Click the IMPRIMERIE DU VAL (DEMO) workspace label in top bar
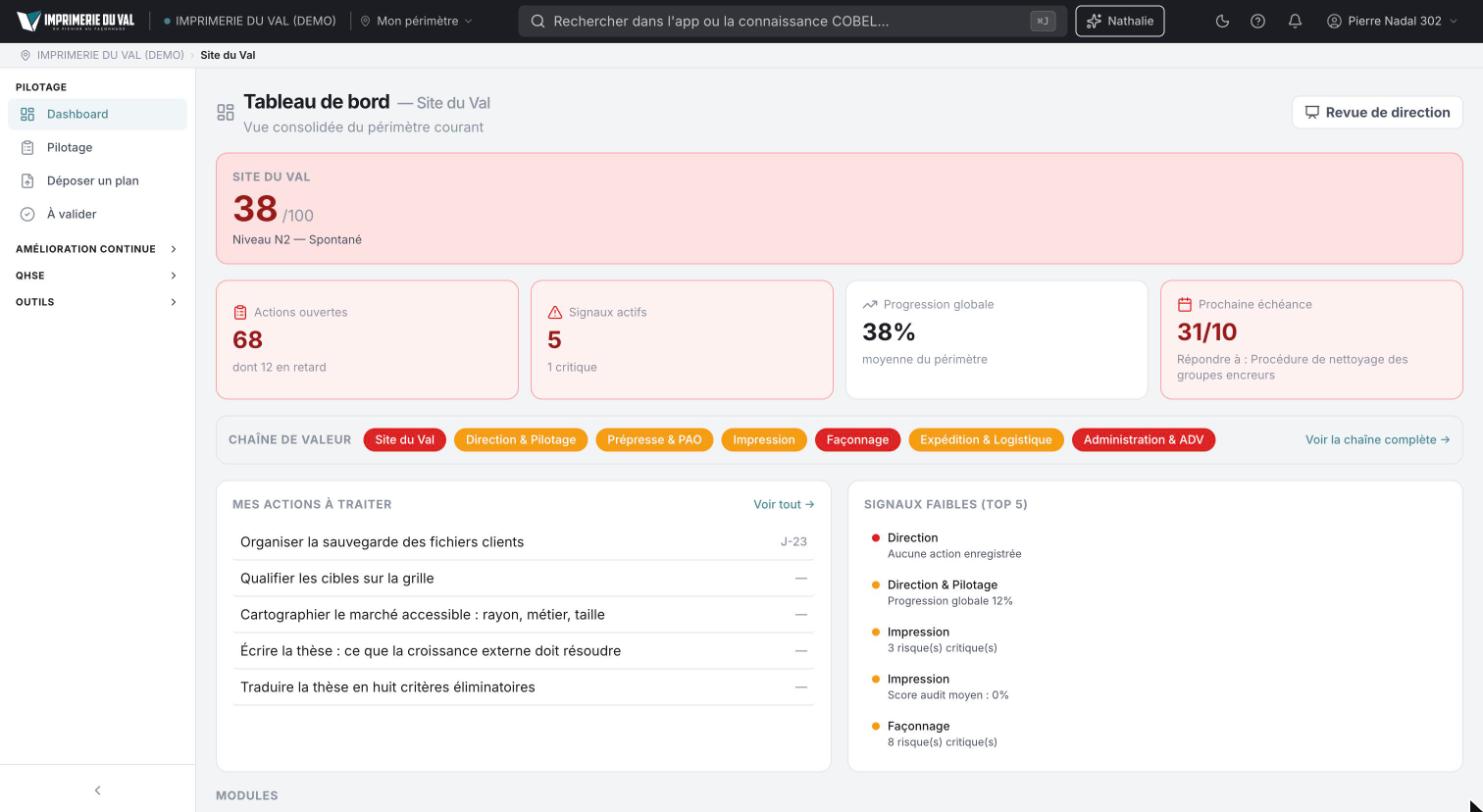The image size is (1483, 812). pyautogui.click(x=255, y=21)
